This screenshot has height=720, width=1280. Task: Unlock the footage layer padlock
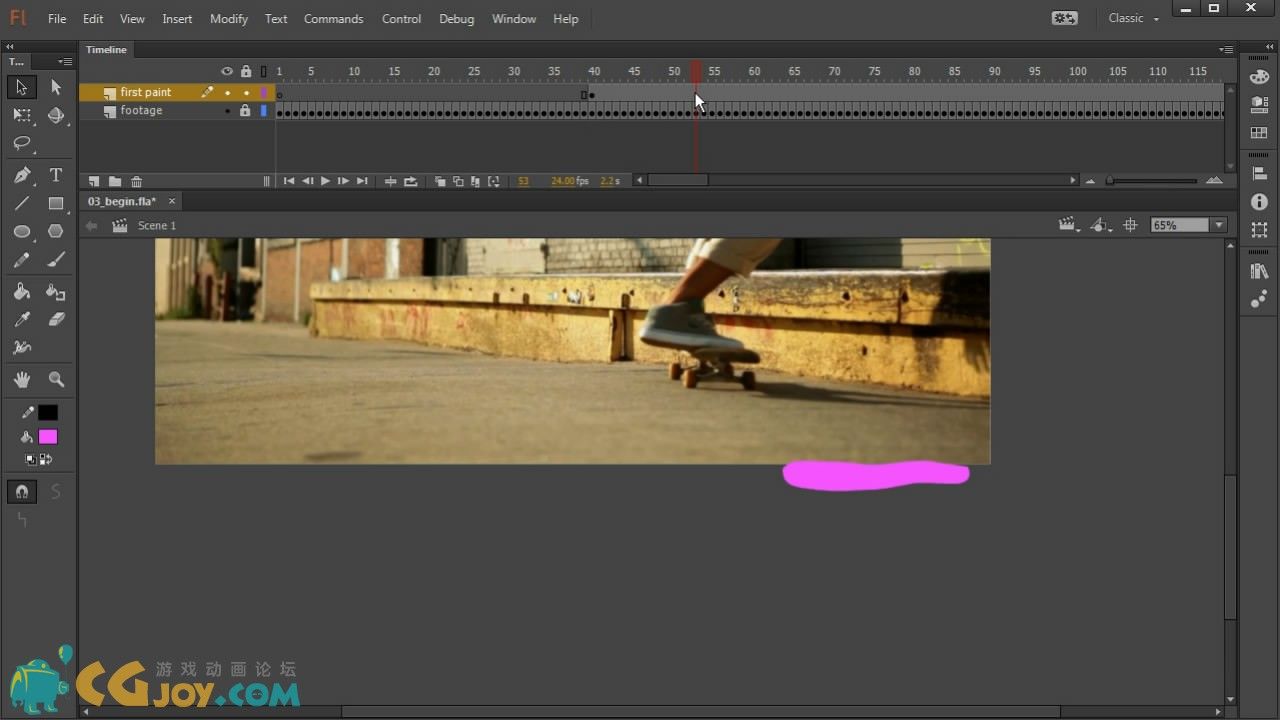(245, 111)
